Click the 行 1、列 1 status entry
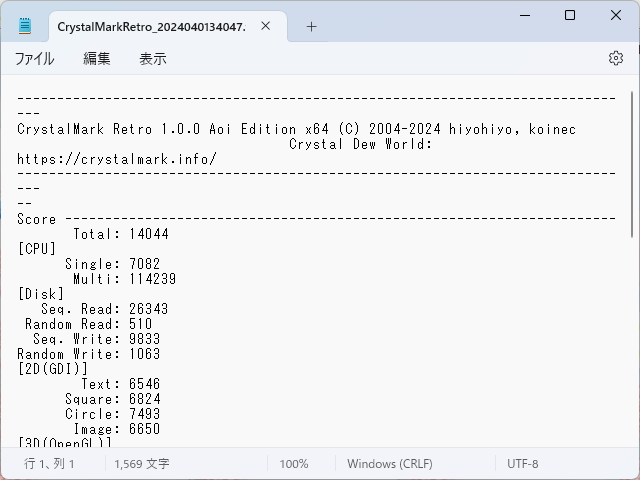The width and height of the screenshot is (640, 480). coord(49,464)
